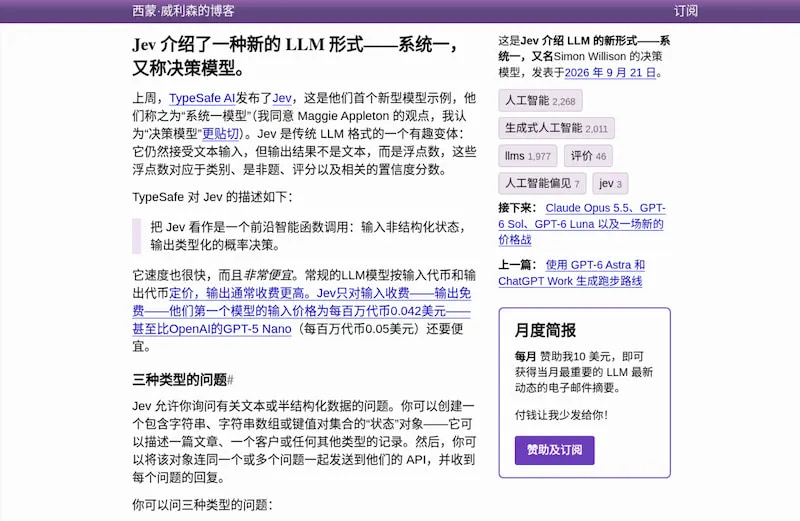Screen dimensions: 800x521
Task: Select the 人工智能 2,268 tag
Action: pos(540,101)
